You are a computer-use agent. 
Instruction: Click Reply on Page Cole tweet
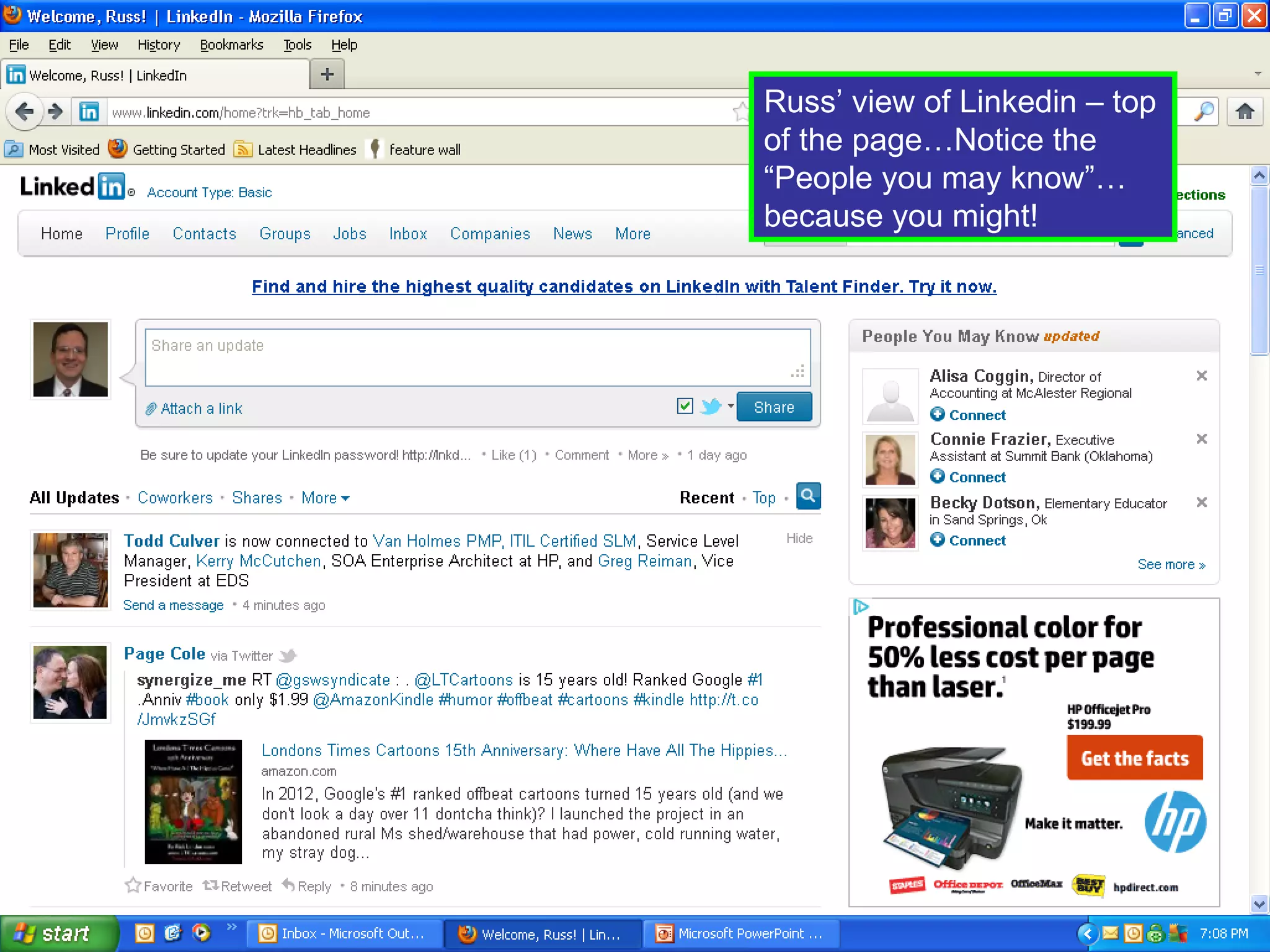pos(307,886)
